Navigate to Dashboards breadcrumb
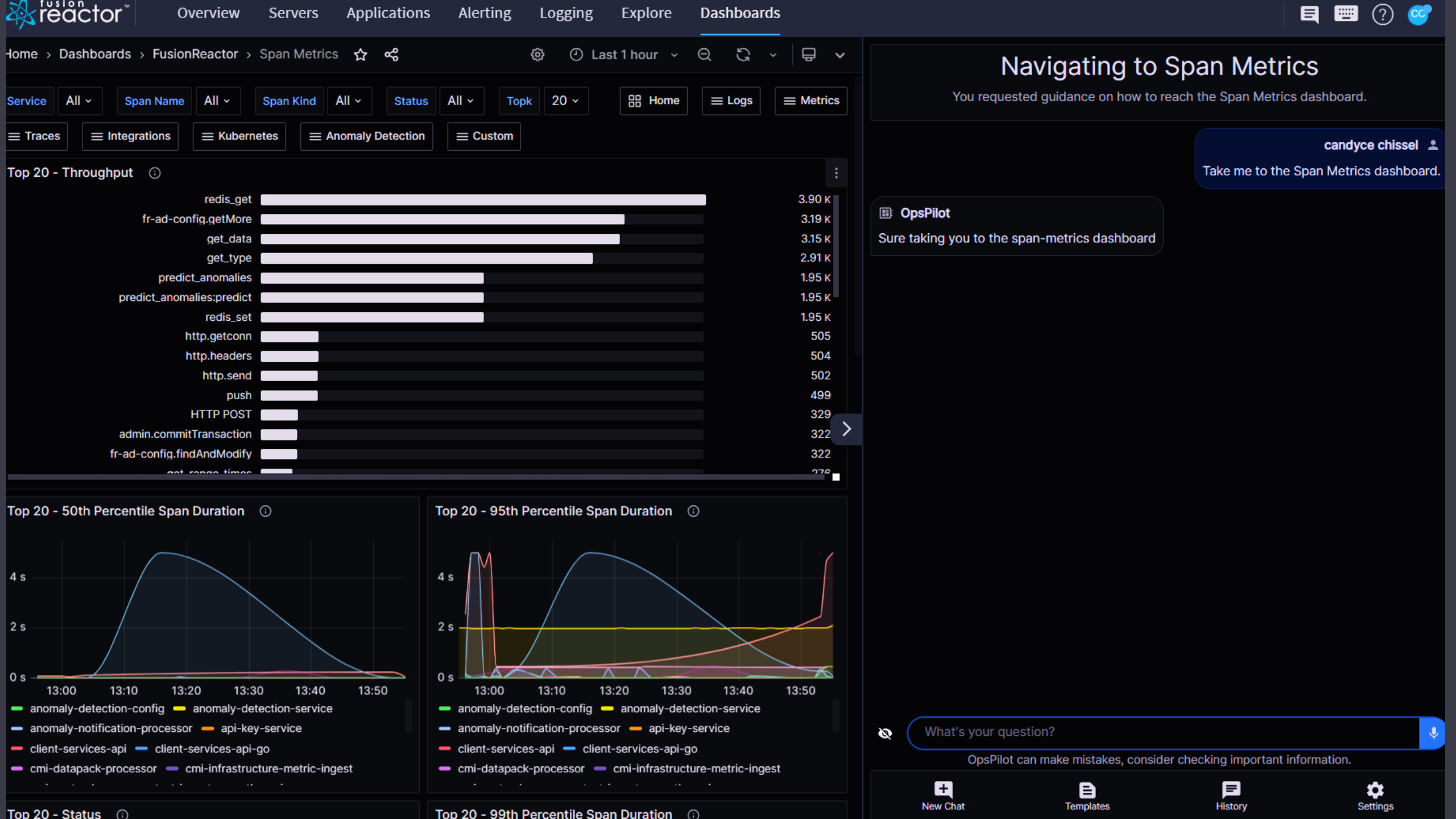 pos(95,54)
